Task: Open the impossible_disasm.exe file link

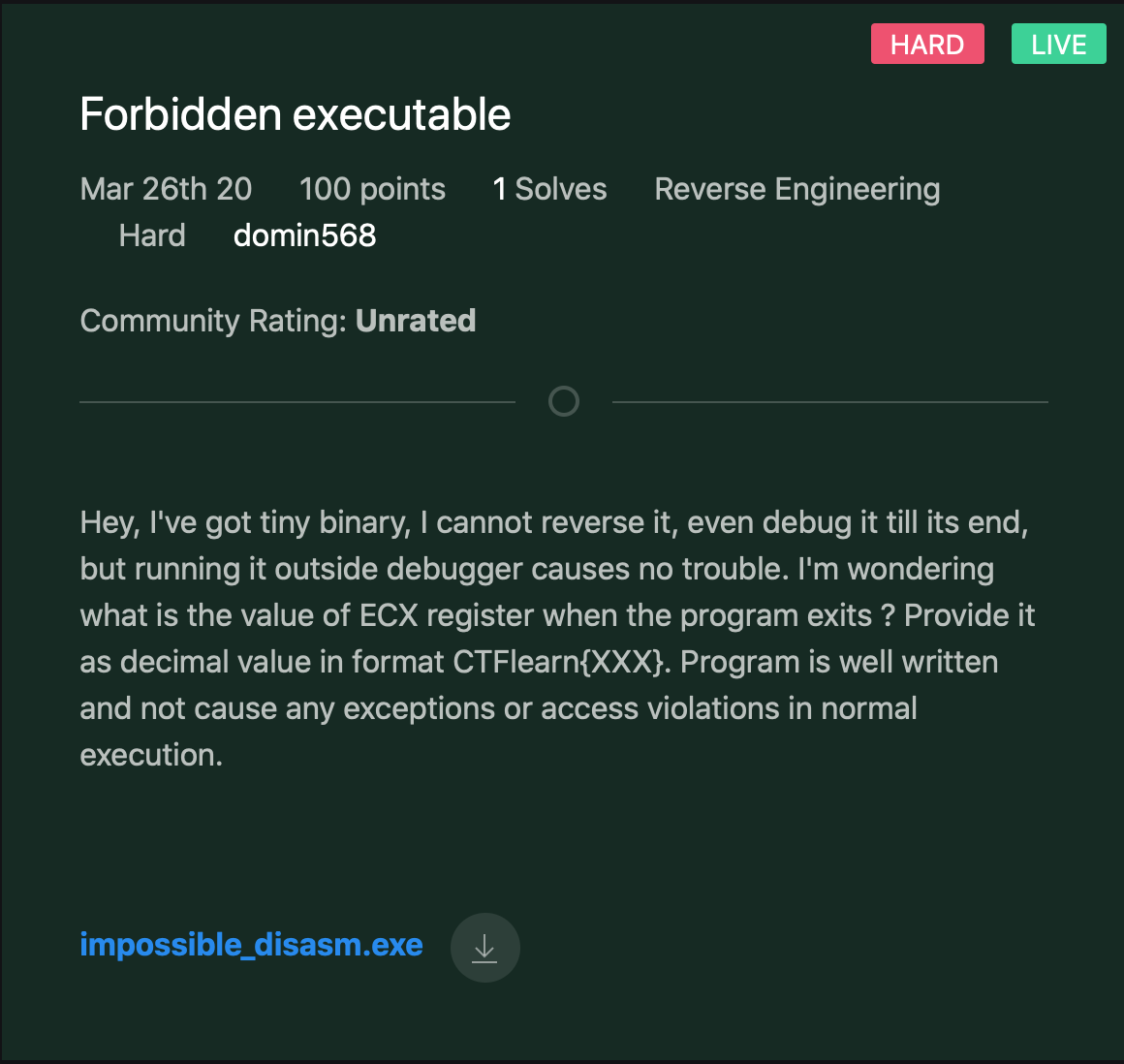Action: click(251, 945)
